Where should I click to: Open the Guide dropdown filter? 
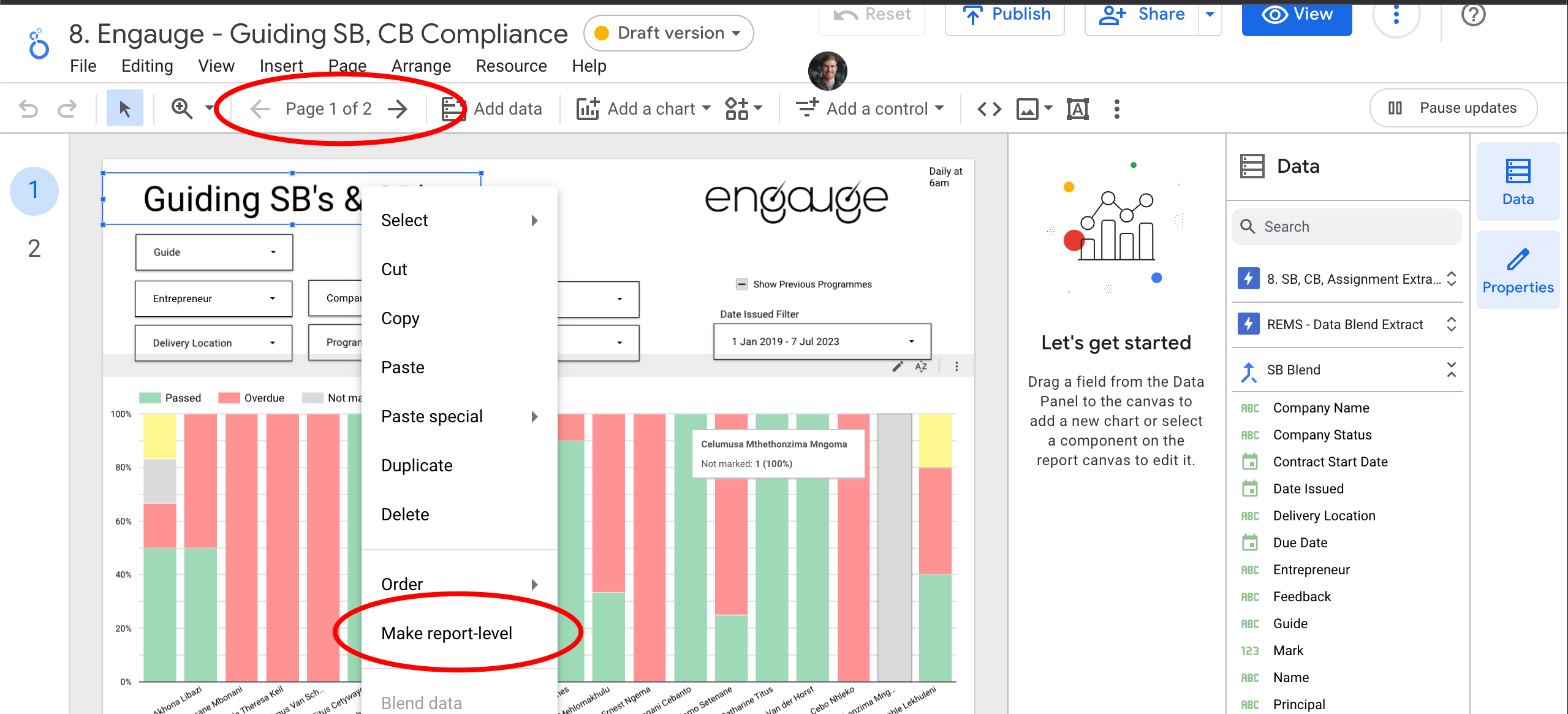[214, 252]
